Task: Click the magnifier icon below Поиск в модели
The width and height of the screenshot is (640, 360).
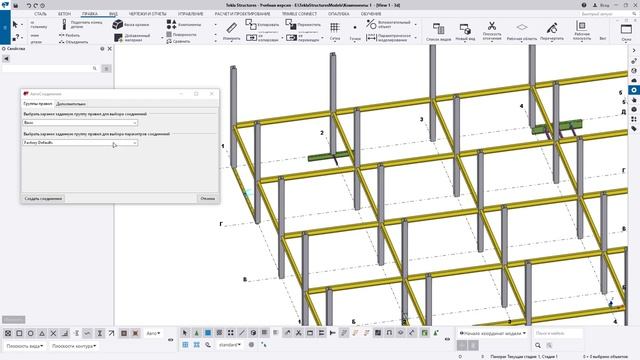Action: [538, 345]
